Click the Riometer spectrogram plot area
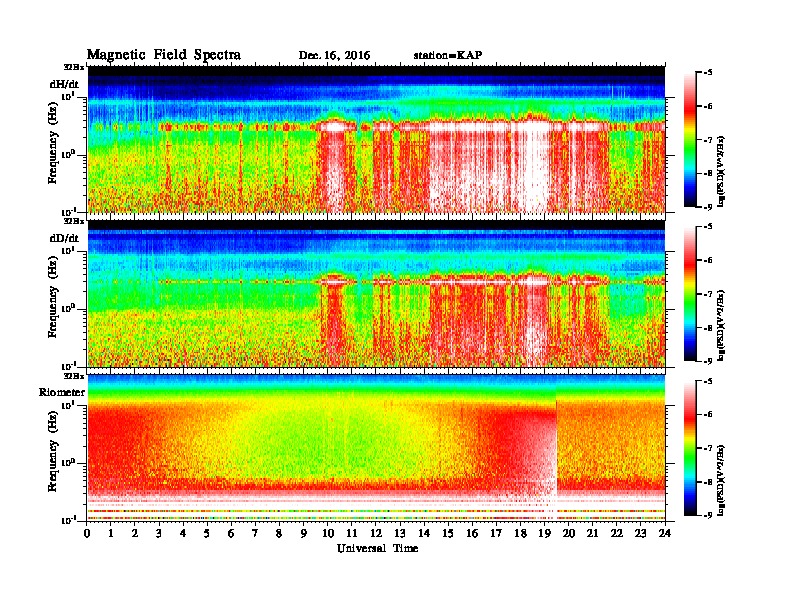 376,447
